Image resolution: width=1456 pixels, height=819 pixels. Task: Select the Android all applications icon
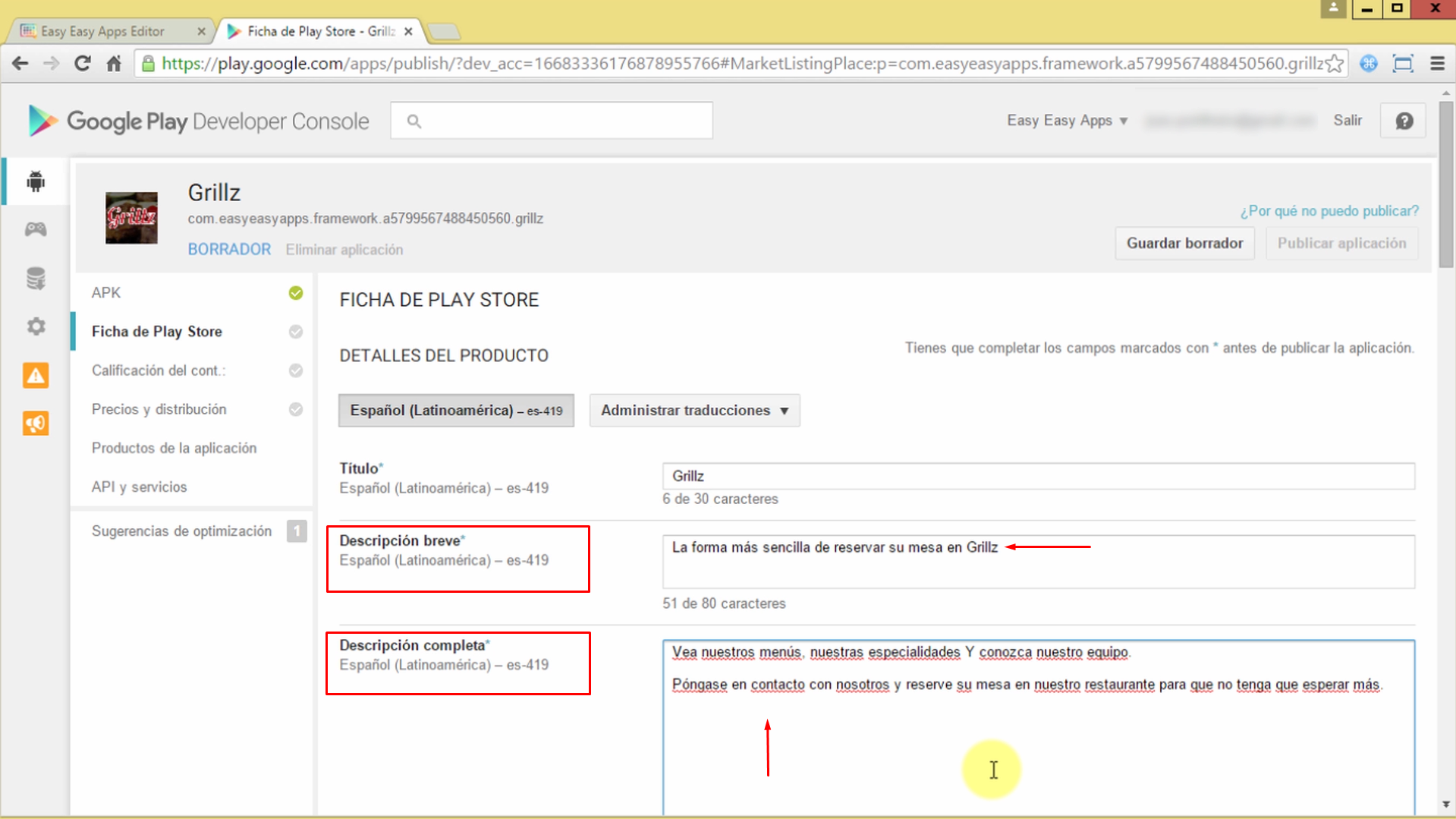click(x=35, y=181)
